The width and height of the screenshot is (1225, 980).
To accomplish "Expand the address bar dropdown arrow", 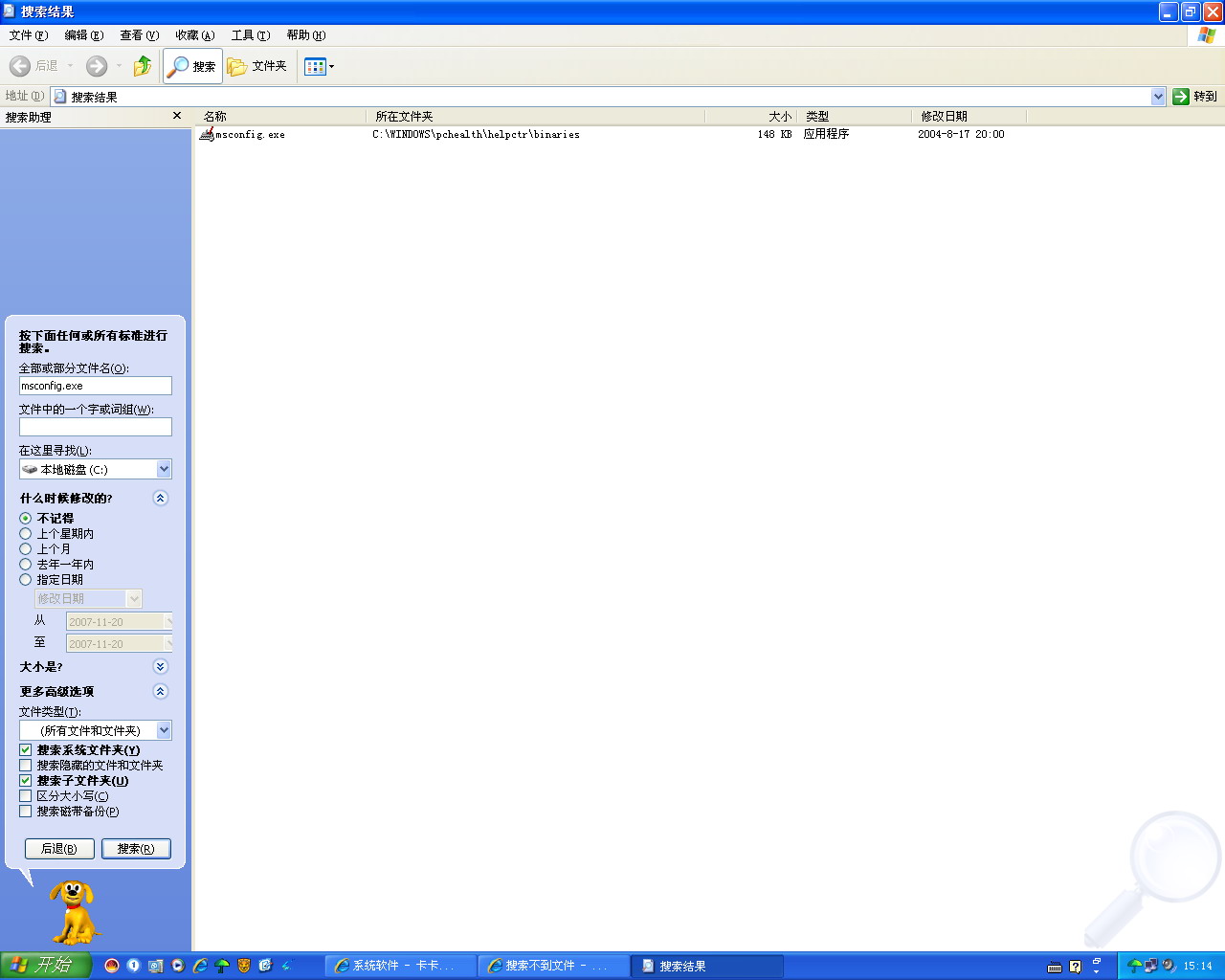I will pos(1158,97).
